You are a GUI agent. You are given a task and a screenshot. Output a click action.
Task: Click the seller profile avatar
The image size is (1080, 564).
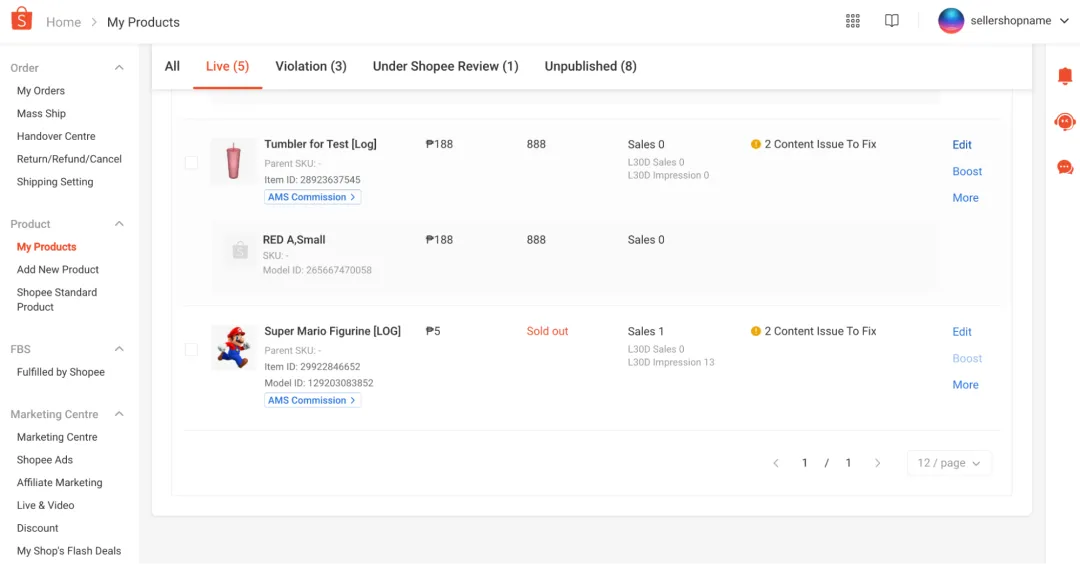click(x=951, y=21)
